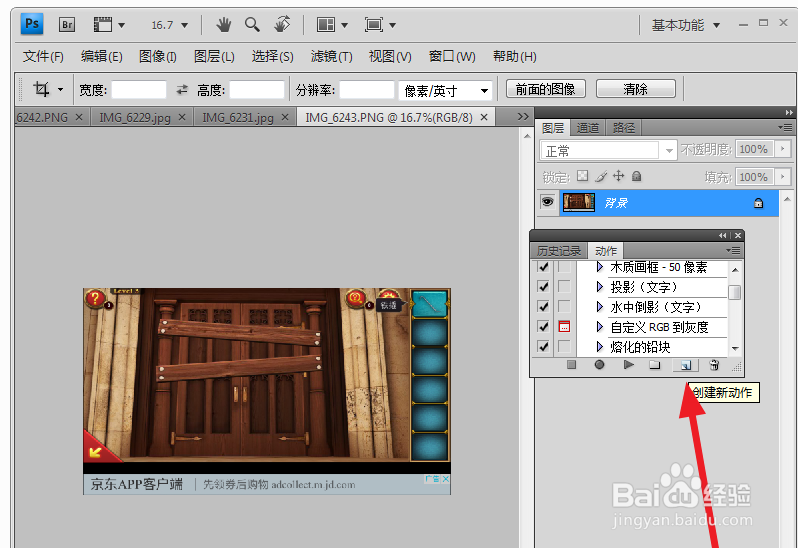
Task: Delete action with trash icon
Action: [714, 364]
